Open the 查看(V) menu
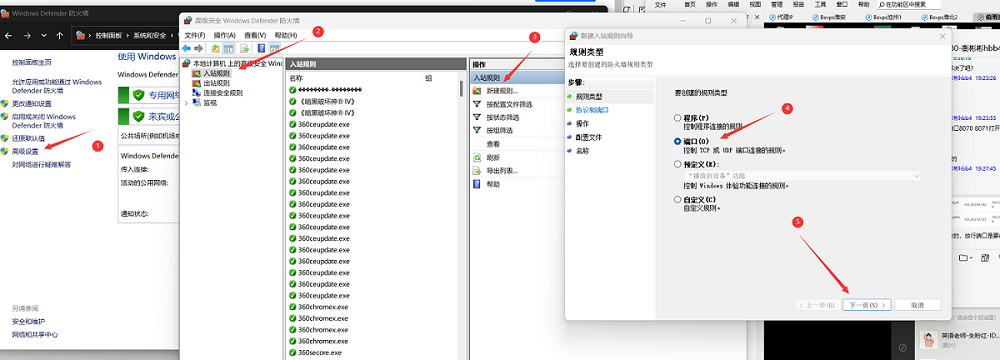This screenshot has height=360, width=1000. coord(255,35)
